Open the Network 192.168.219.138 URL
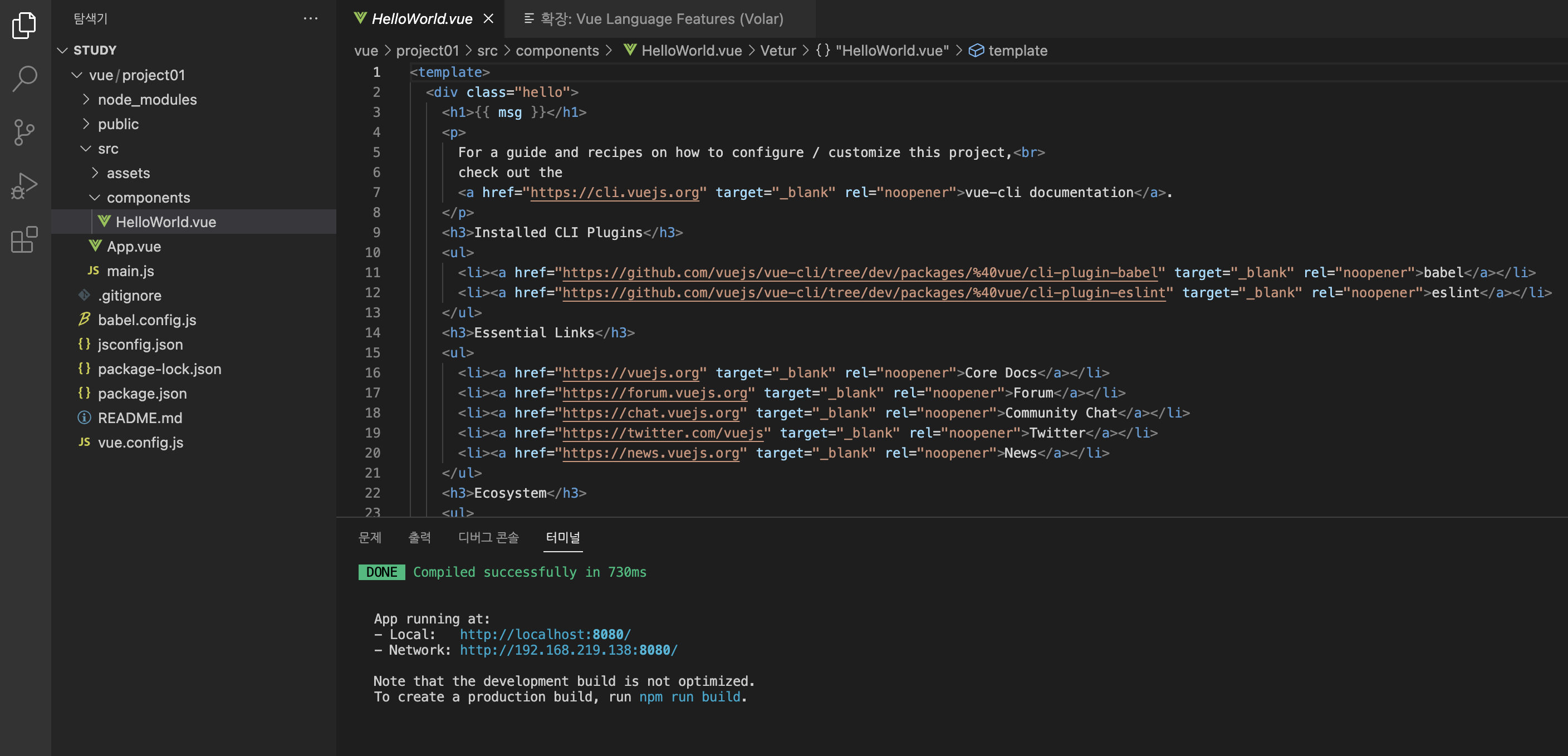 coord(568,650)
